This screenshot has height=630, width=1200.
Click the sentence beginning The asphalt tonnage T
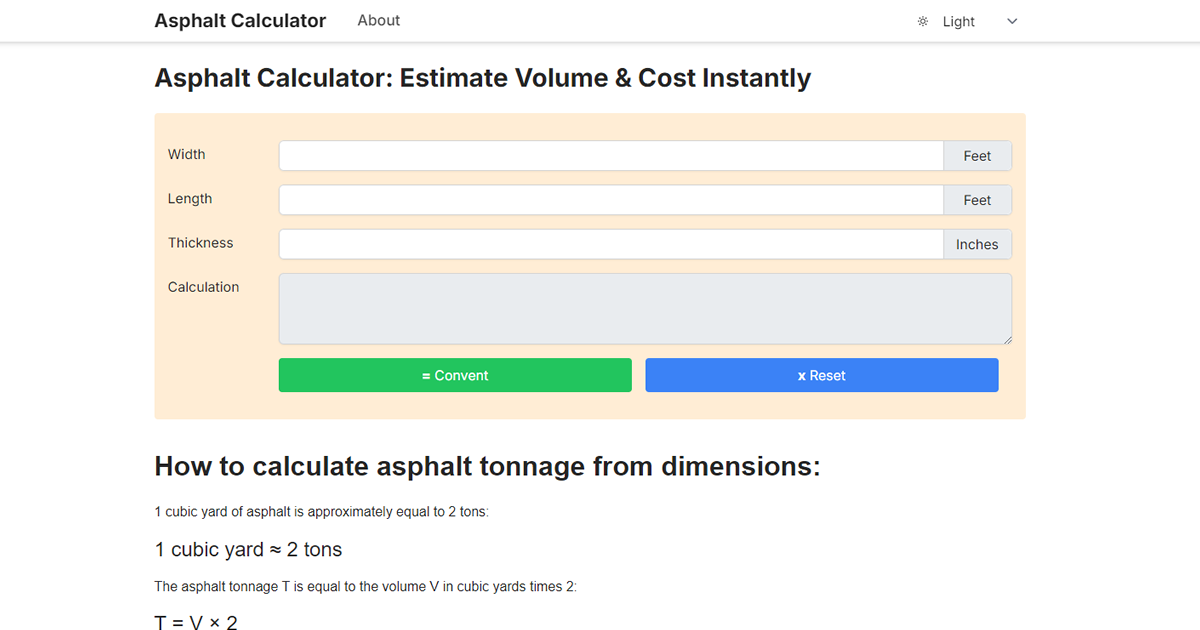tap(365, 586)
